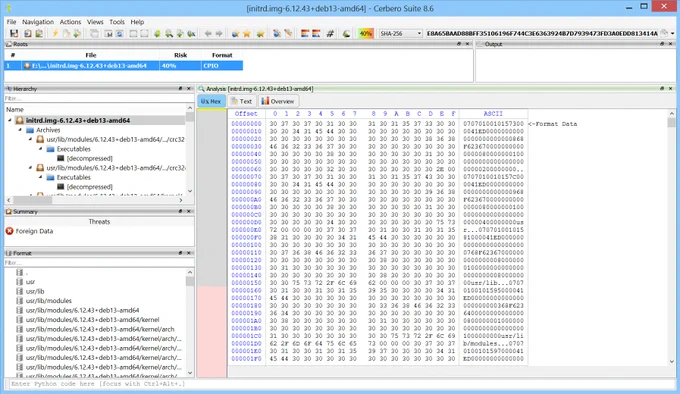Click the pencil edit toolbar icon
This screenshot has height=394, width=680.
(288, 33)
